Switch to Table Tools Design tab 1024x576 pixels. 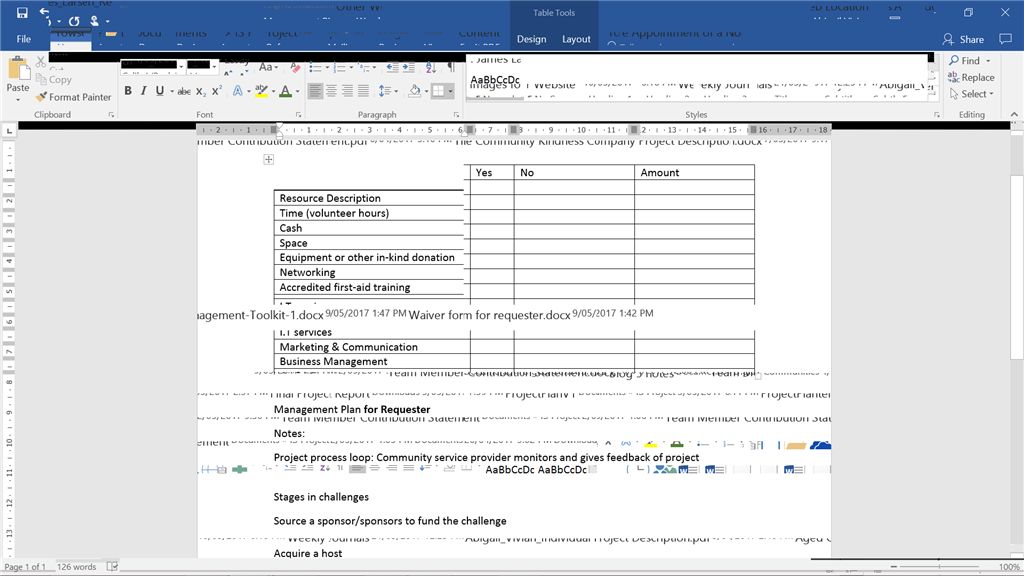532,39
